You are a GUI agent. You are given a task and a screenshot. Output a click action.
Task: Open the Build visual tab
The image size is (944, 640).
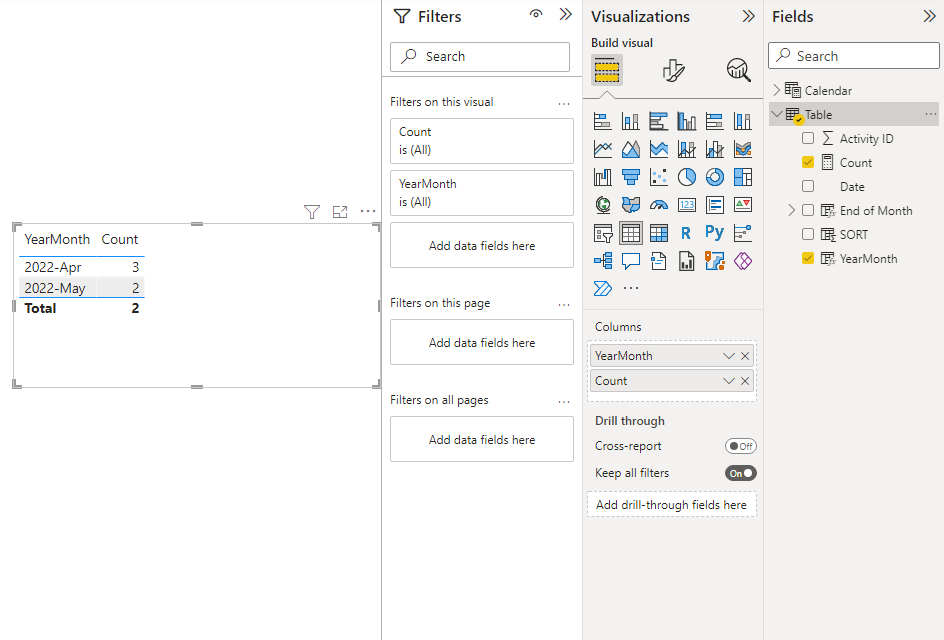click(x=607, y=70)
